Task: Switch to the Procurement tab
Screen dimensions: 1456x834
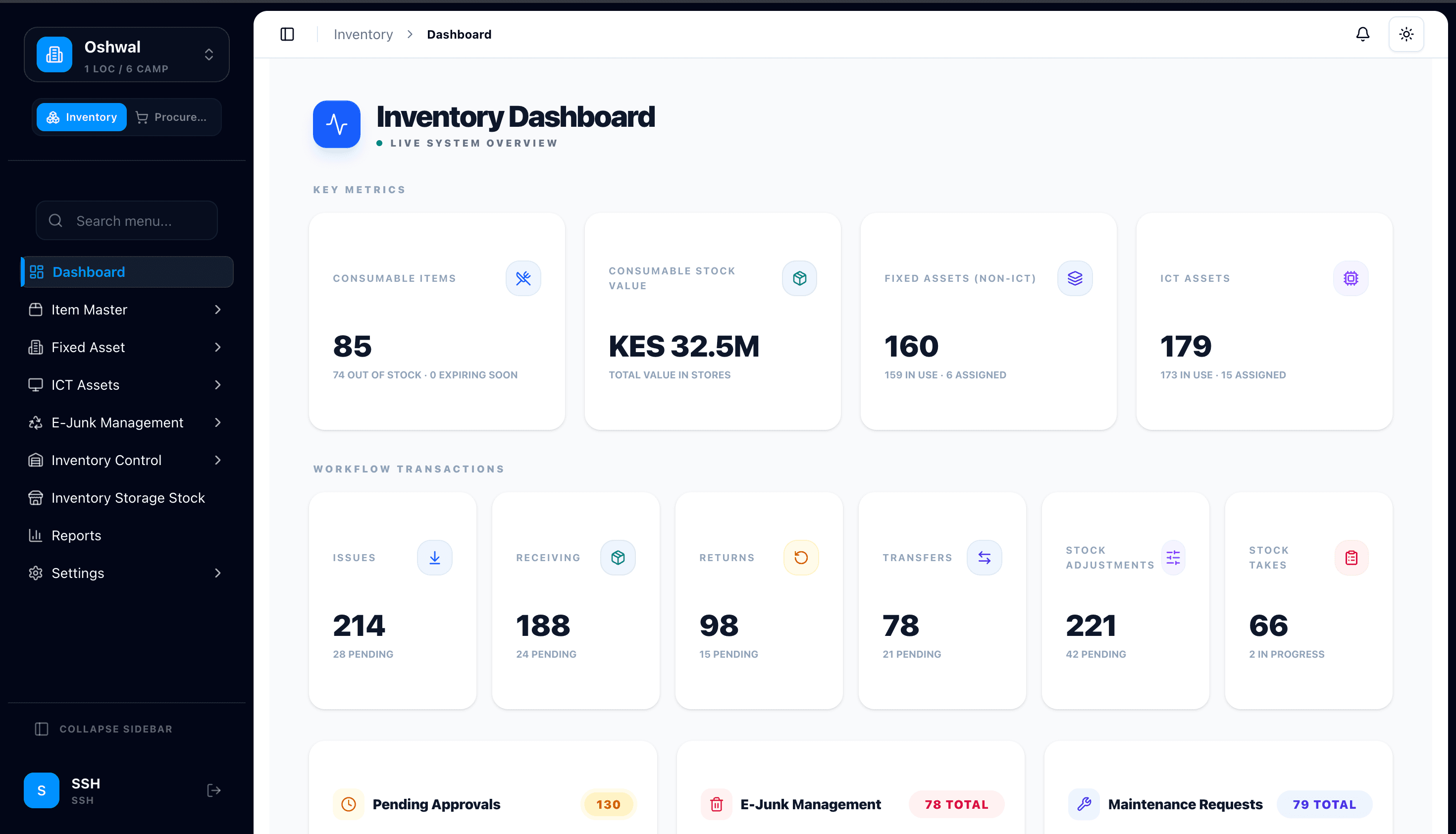Action: [x=172, y=117]
